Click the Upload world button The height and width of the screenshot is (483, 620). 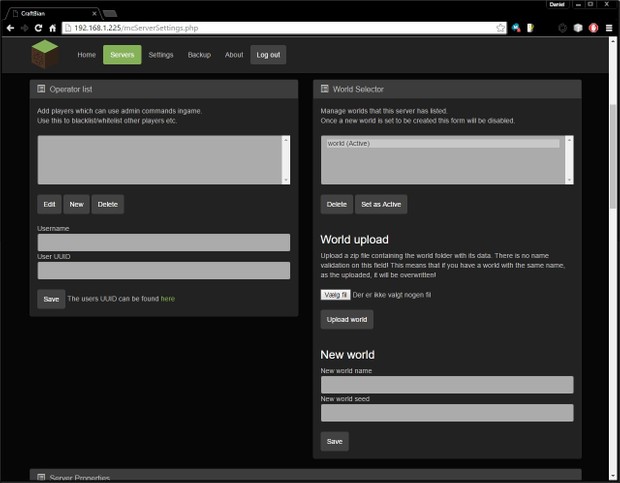click(x=347, y=319)
